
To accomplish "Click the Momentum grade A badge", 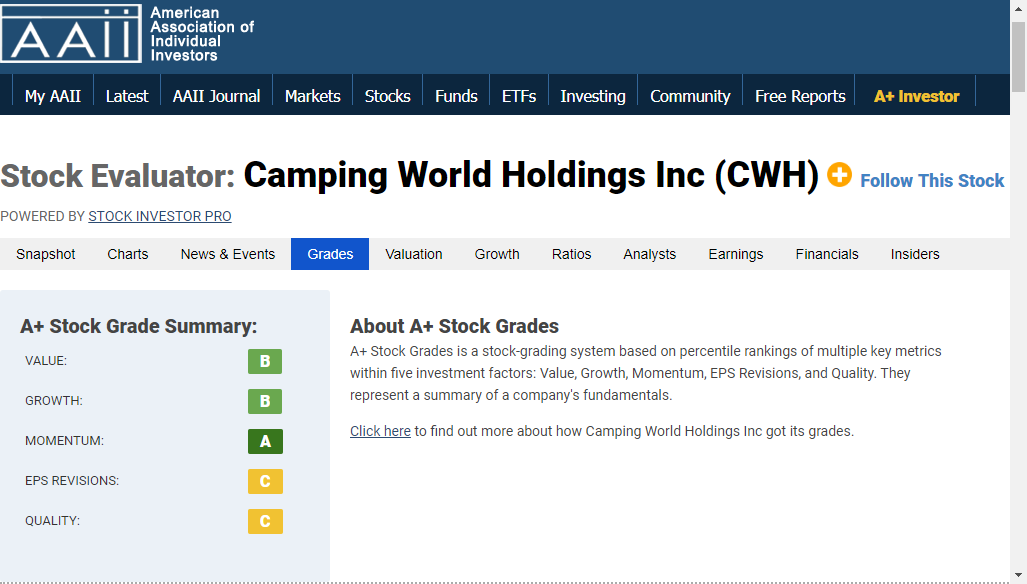I will [x=265, y=441].
